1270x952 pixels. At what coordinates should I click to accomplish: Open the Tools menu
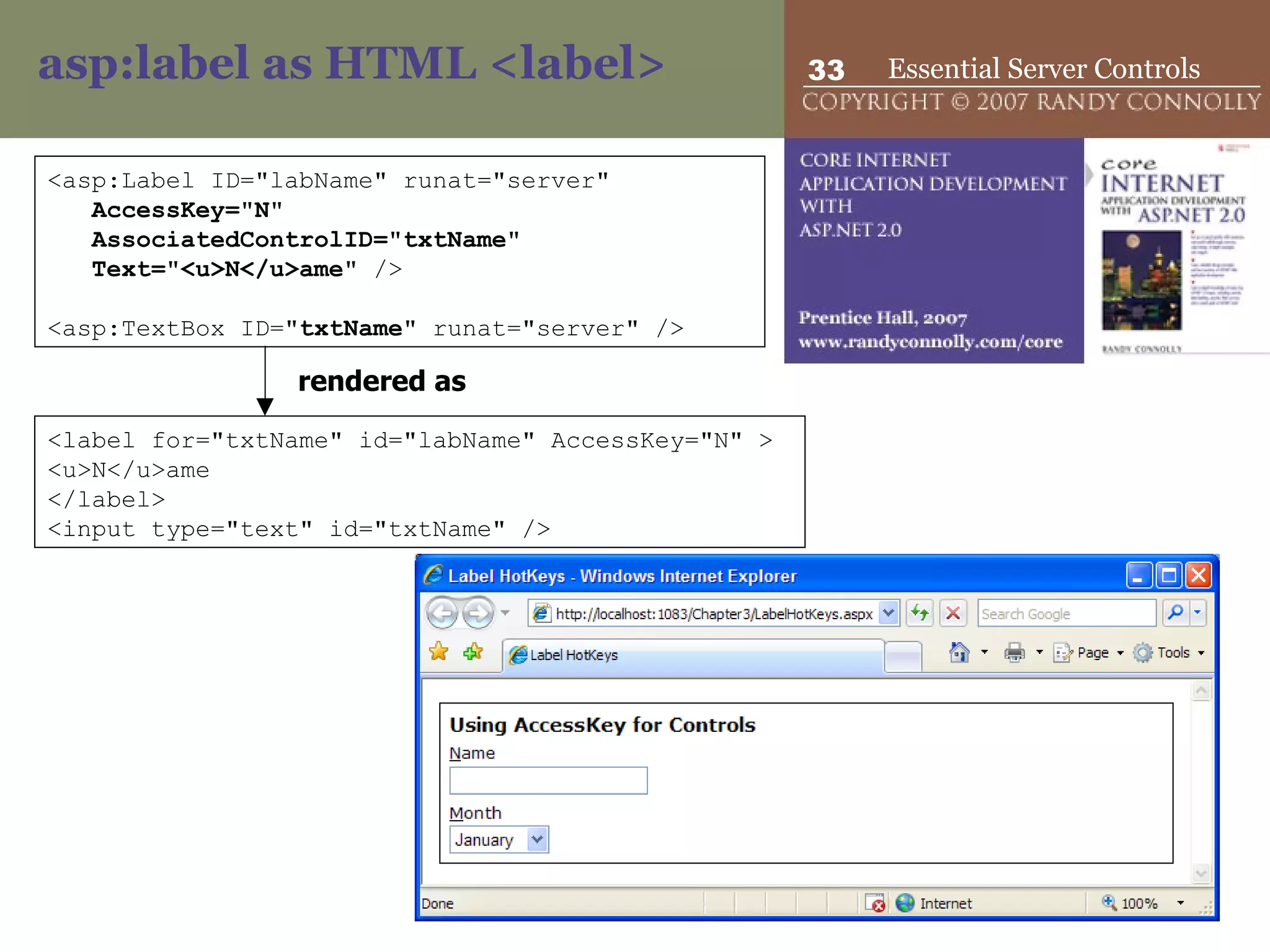[1169, 653]
